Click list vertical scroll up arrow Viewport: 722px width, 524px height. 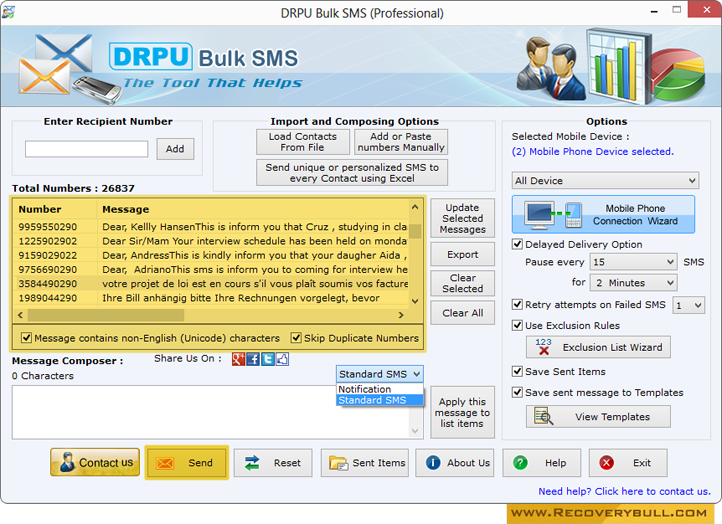click(415, 207)
